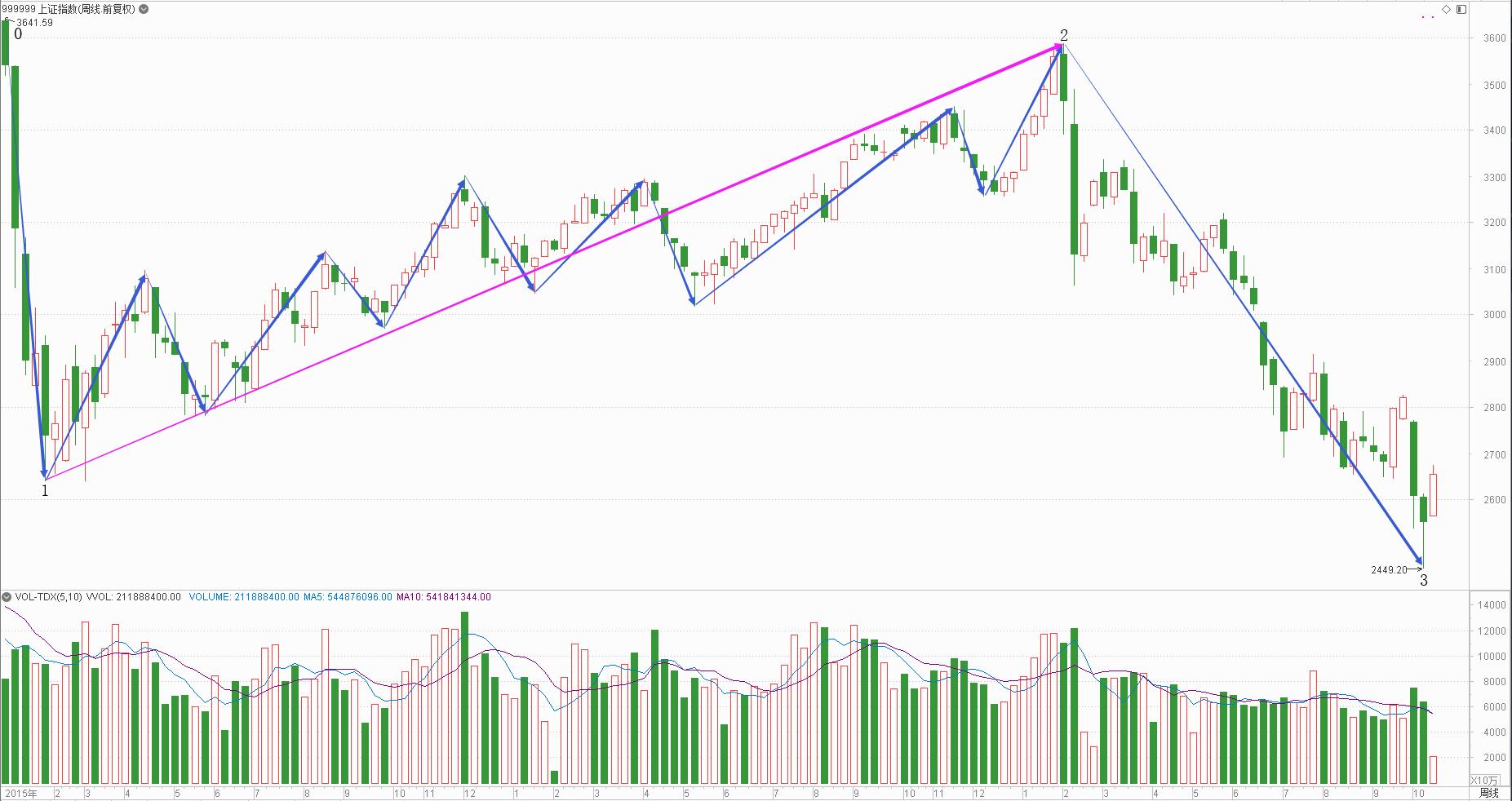Expand the VOL-TDX indicator options arrow

tap(7, 597)
